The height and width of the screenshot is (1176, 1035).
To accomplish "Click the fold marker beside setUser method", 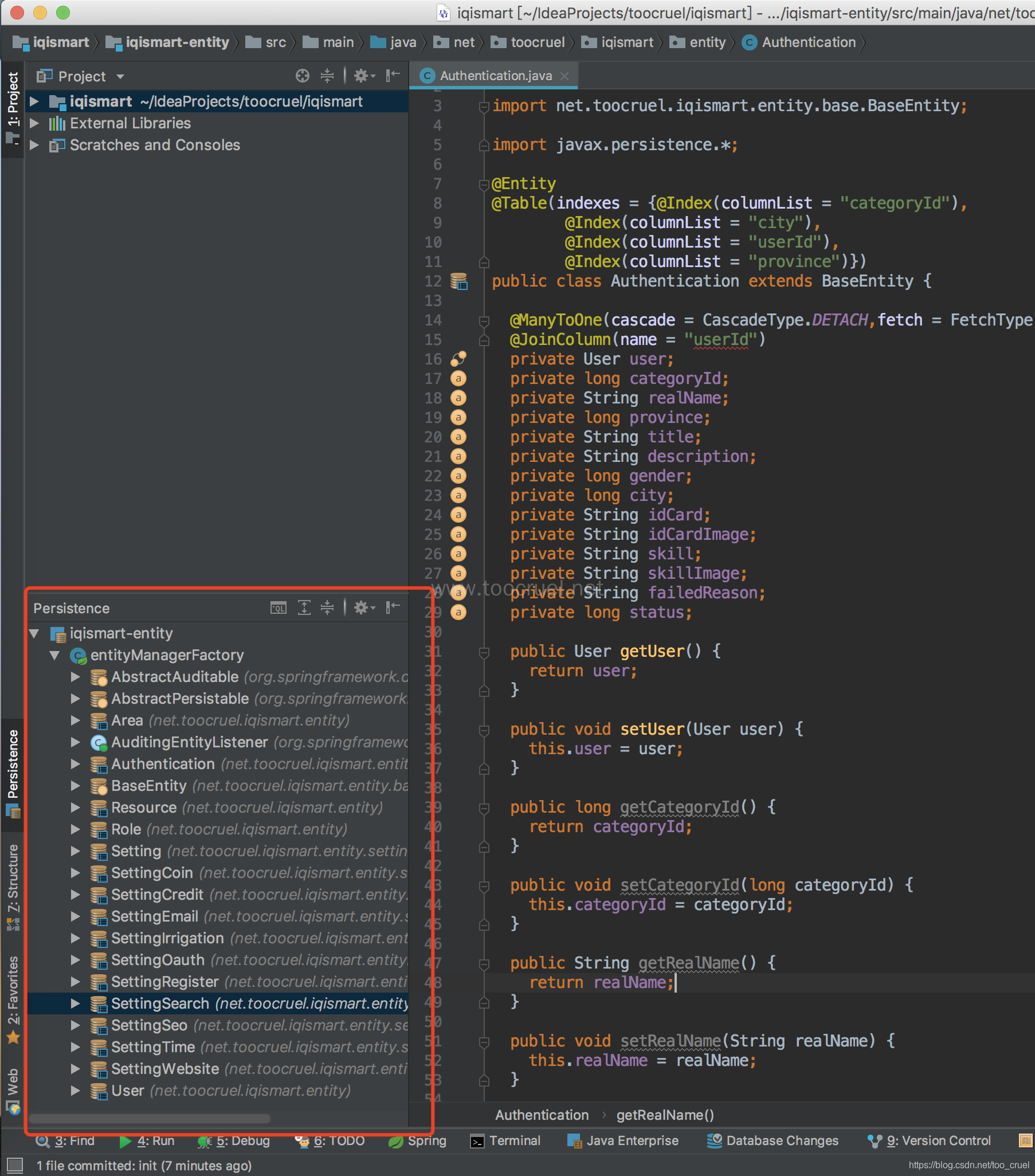I will point(484,730).
